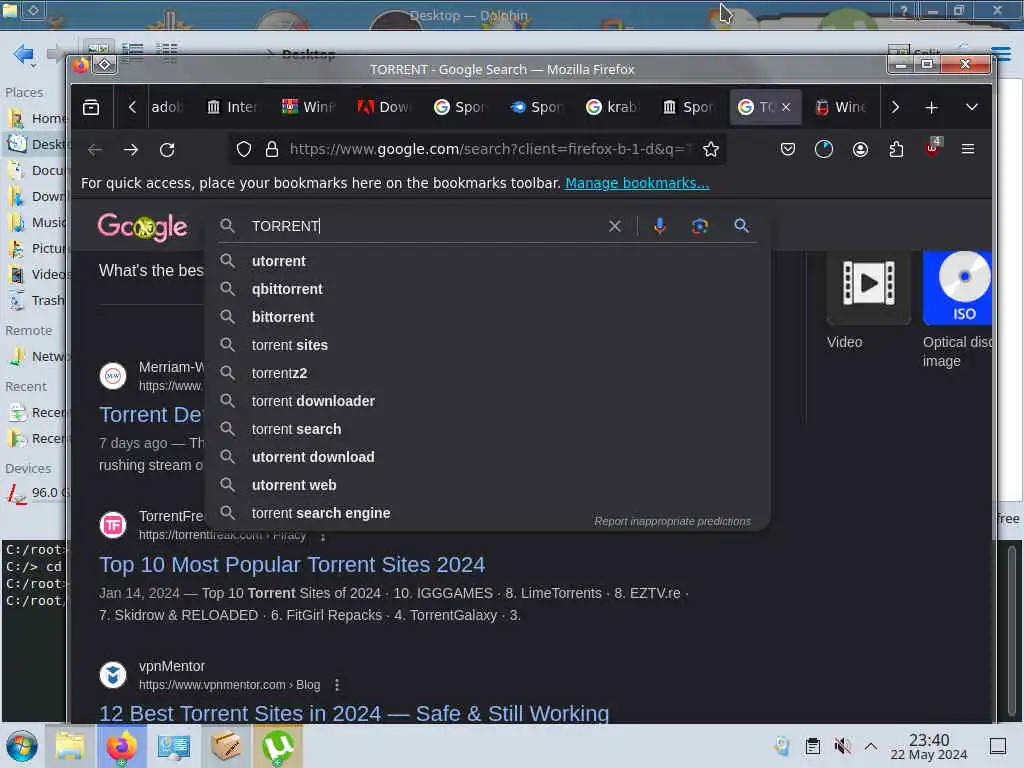The height and width of the screenshot is (768, 1024).
Task: Open the file manager folder taskbar icon
Action: click(x=69, y=746)
